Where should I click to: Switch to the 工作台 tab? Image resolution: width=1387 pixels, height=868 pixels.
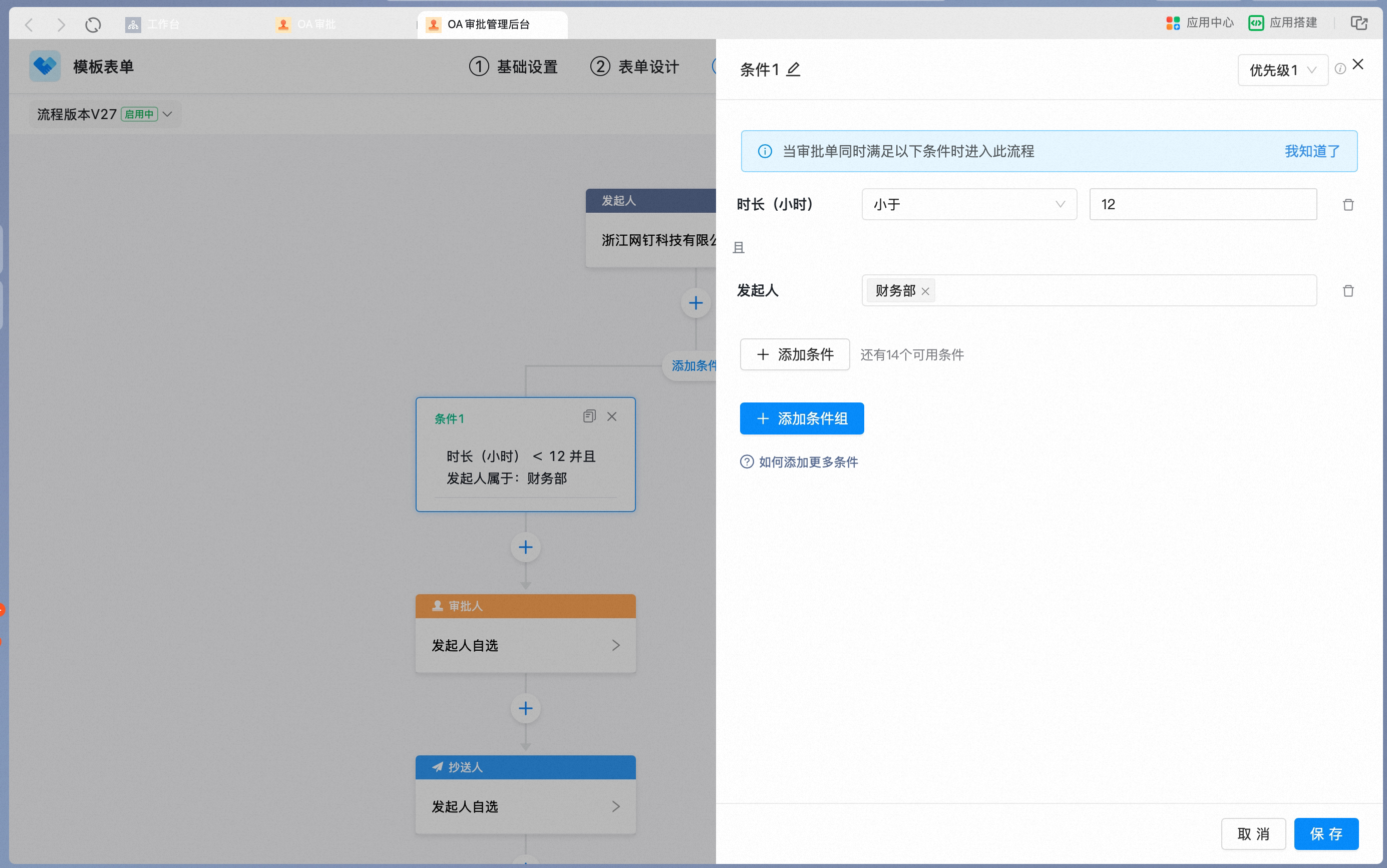[153, 24]
